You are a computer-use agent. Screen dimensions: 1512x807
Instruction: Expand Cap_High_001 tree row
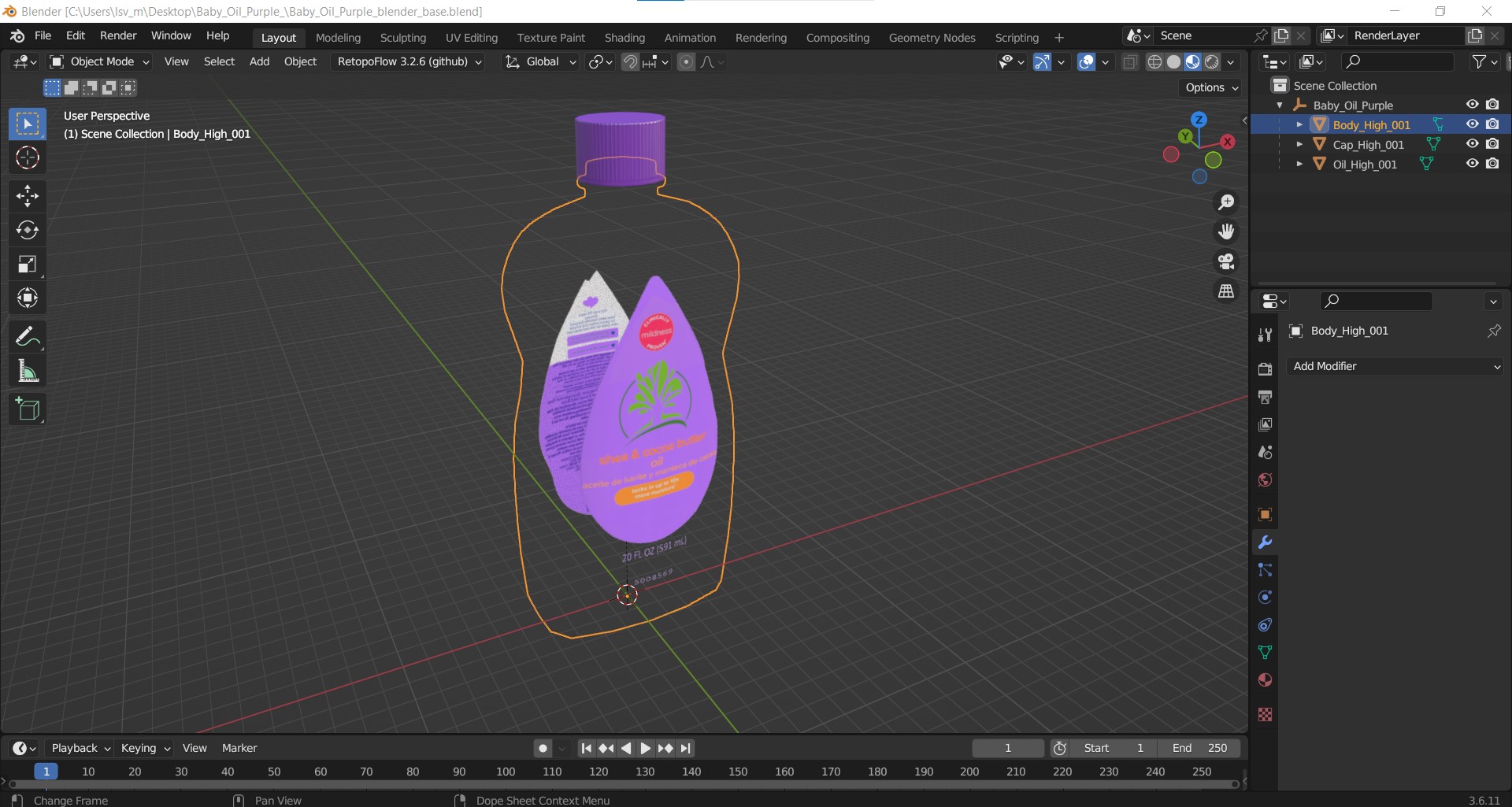coord(1299,144)
